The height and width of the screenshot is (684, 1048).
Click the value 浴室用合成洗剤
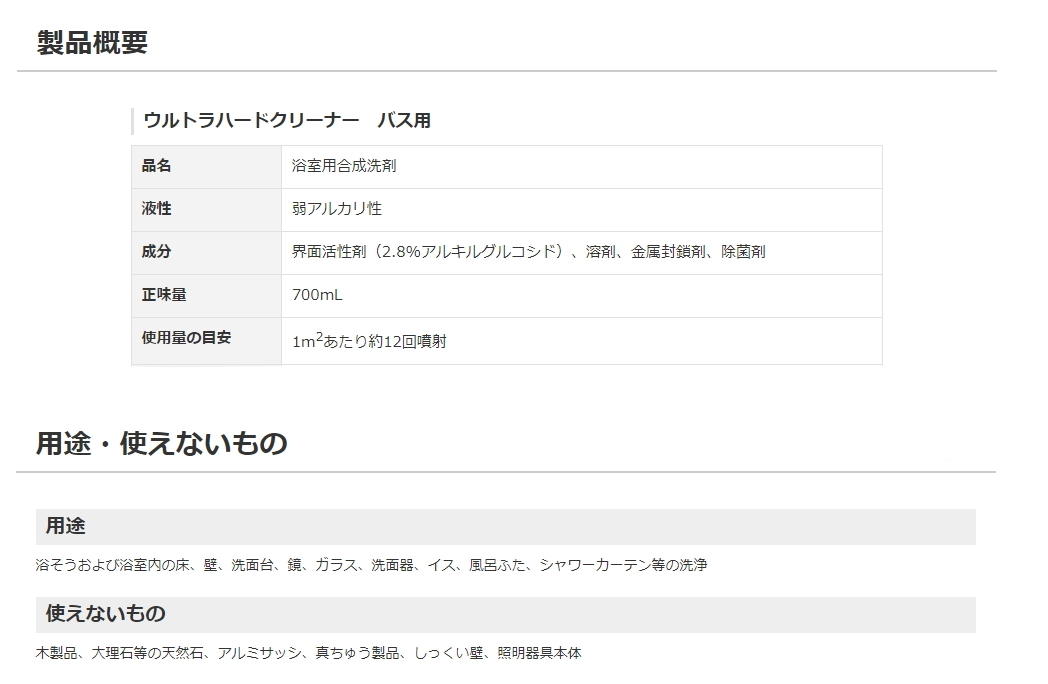tap(344, 166)
